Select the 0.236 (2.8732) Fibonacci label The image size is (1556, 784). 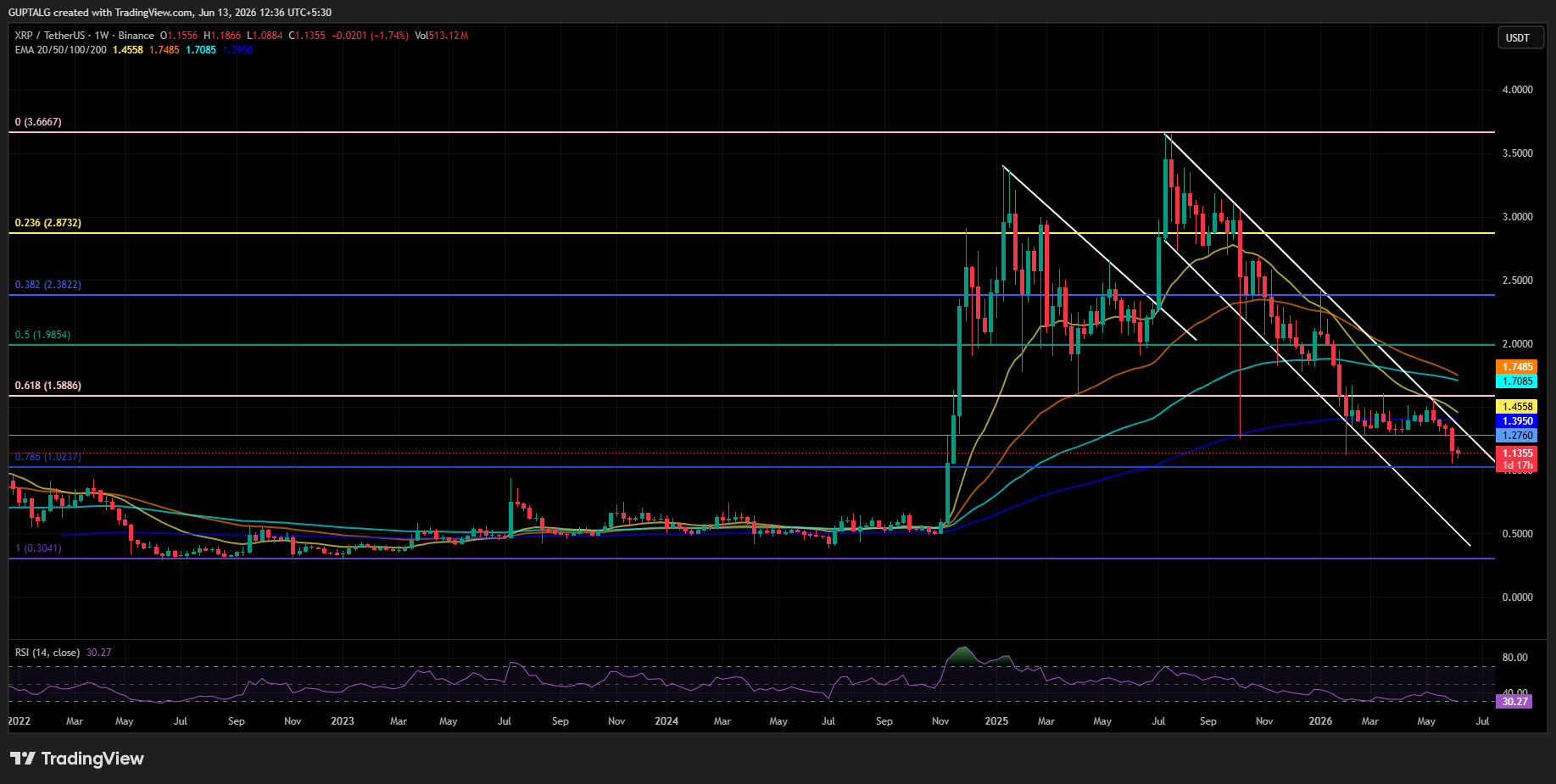click(48, 223)
